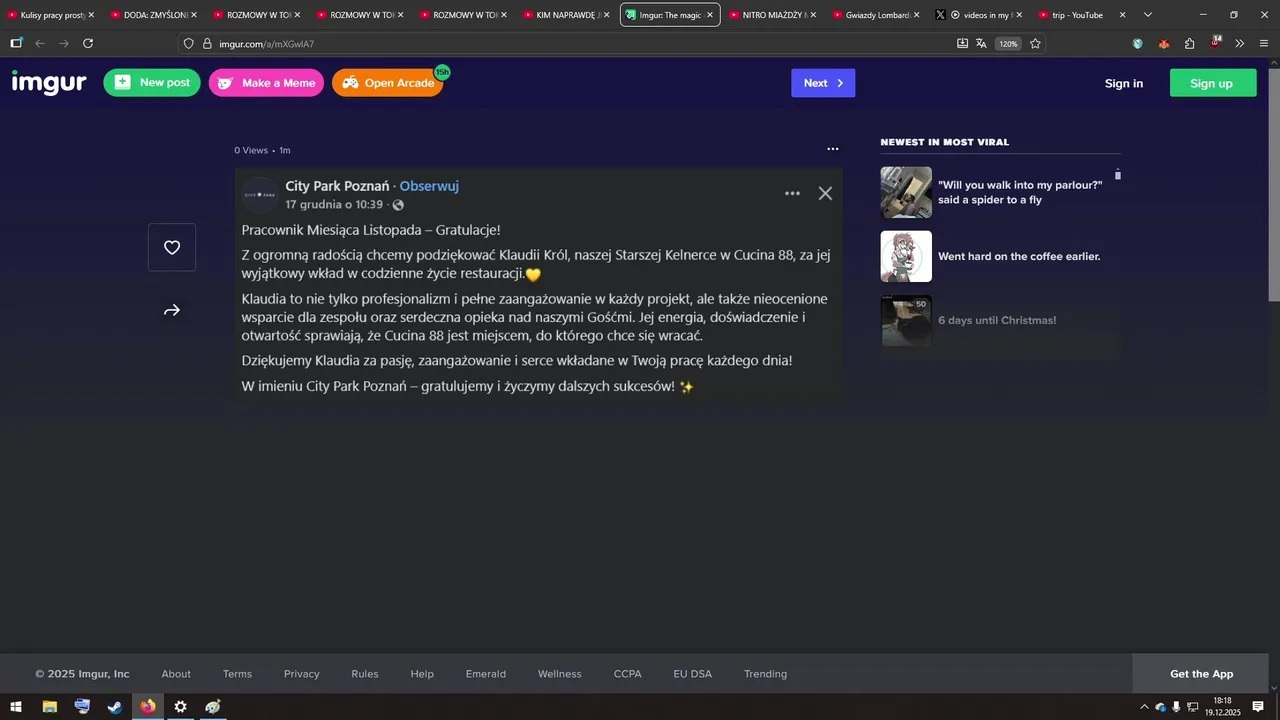The image size is (1280, 720).
Task: Click the site padlock icon
Action: tap(207, 44)
